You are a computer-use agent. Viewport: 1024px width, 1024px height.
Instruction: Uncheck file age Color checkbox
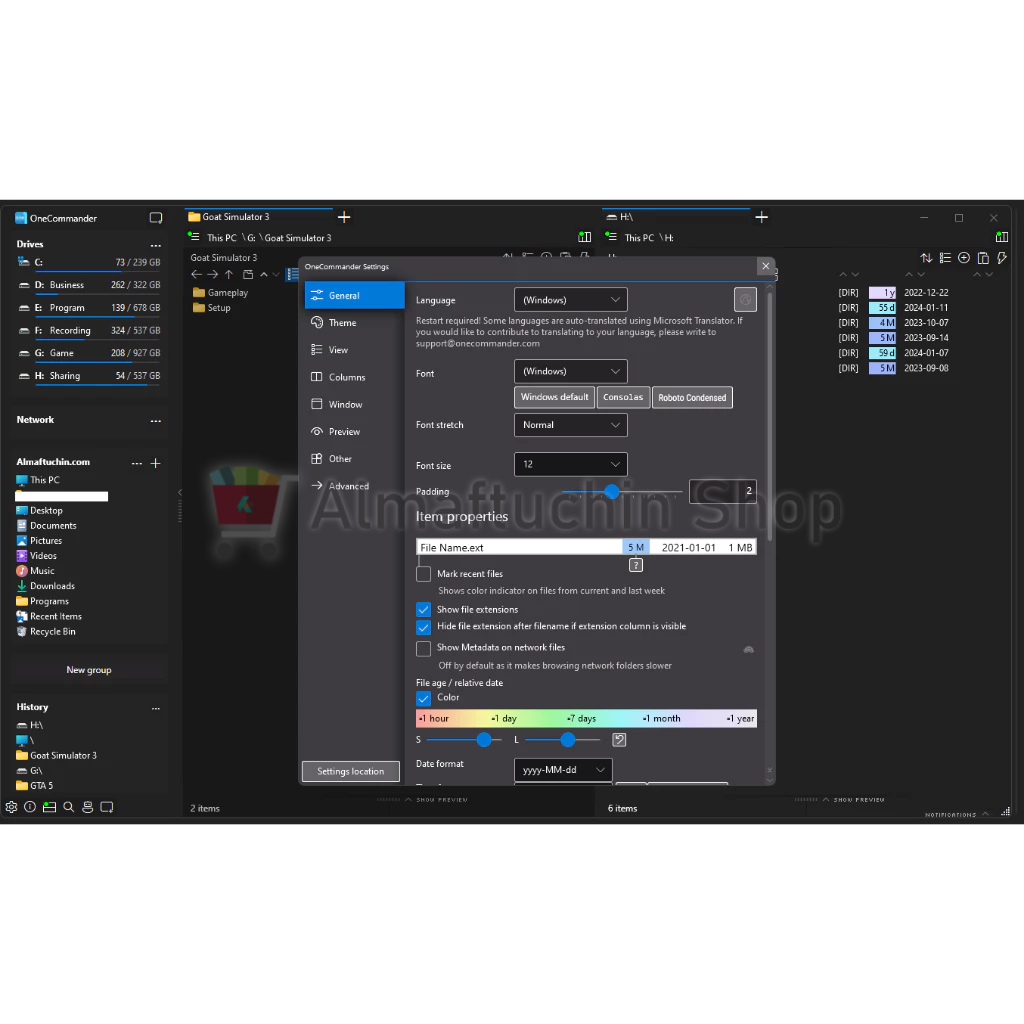(x=423, y=698)
